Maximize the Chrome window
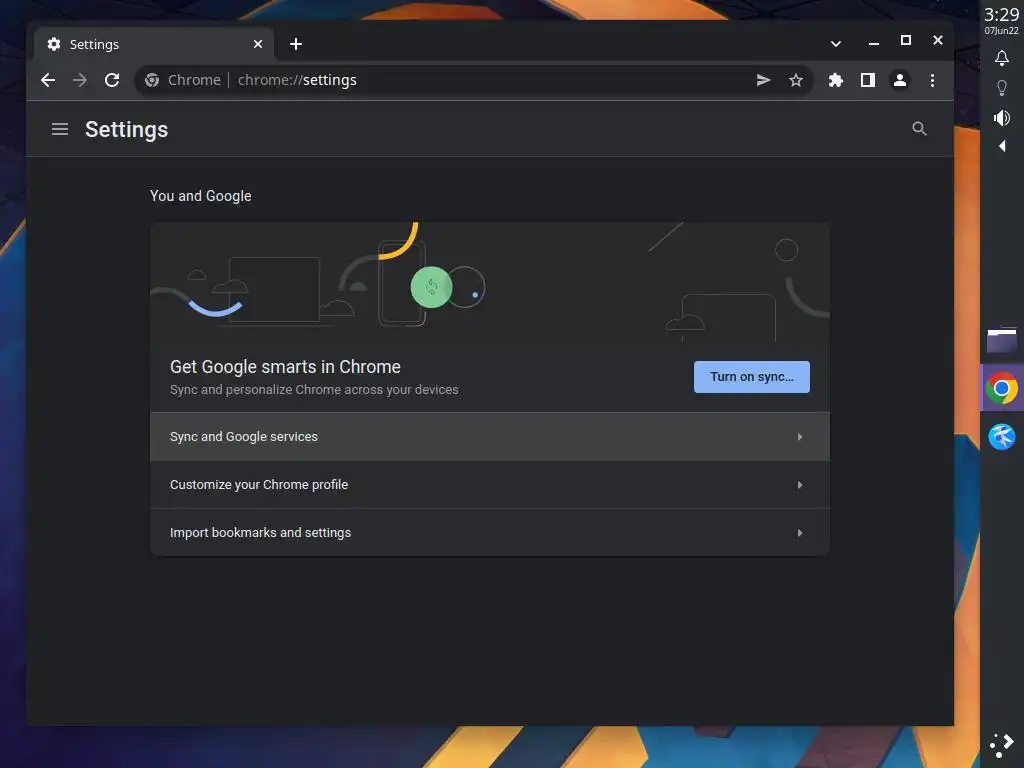 point(905,40)
